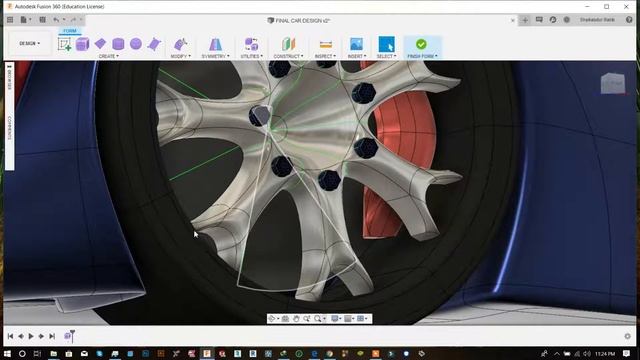This screenshot has width=640, height=360.
Task: Open the data panel grid icon
Action: (x=10, y=20)
